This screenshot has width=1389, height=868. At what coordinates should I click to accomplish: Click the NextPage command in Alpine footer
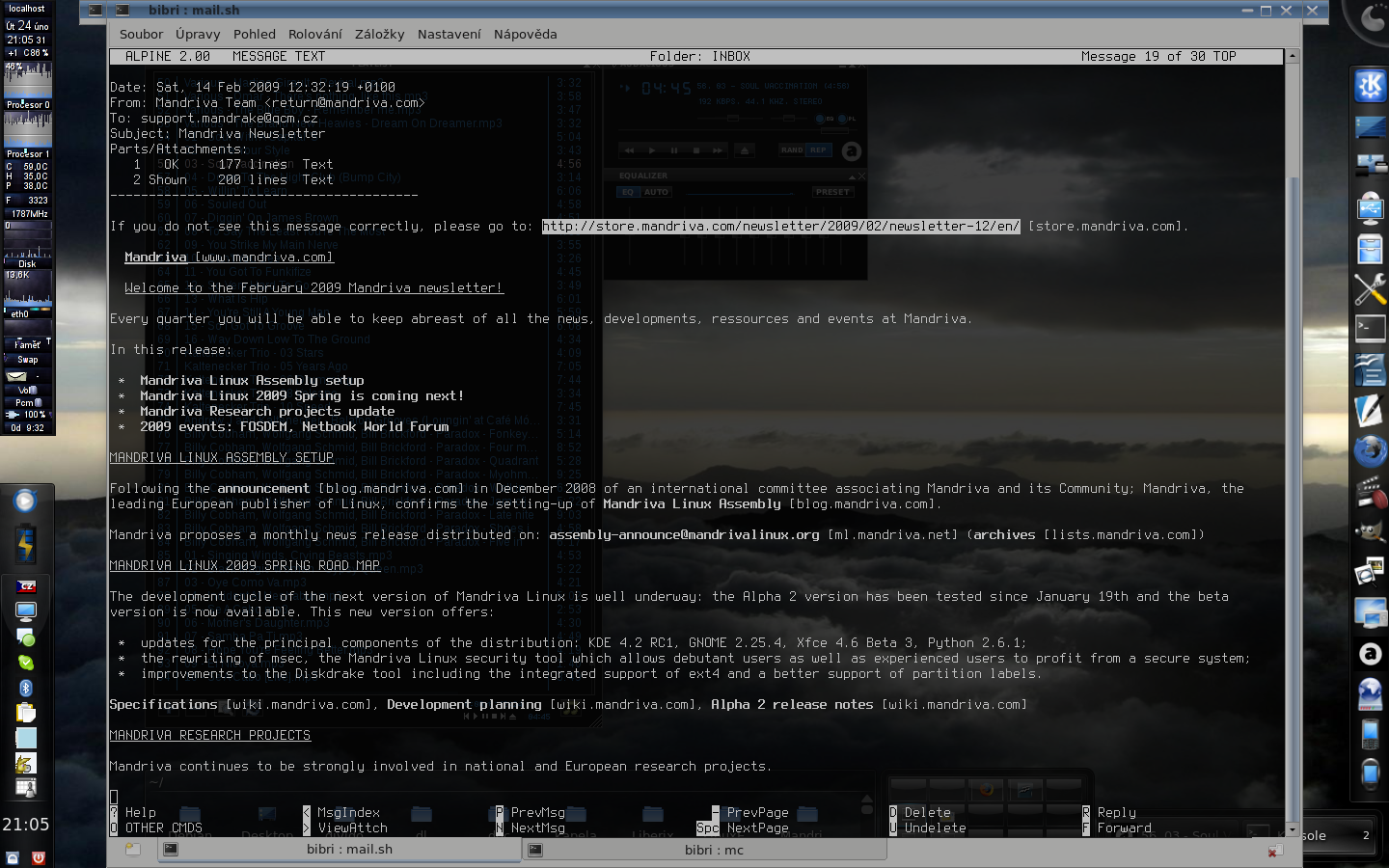pyautogui.click(x=743, y=828)
